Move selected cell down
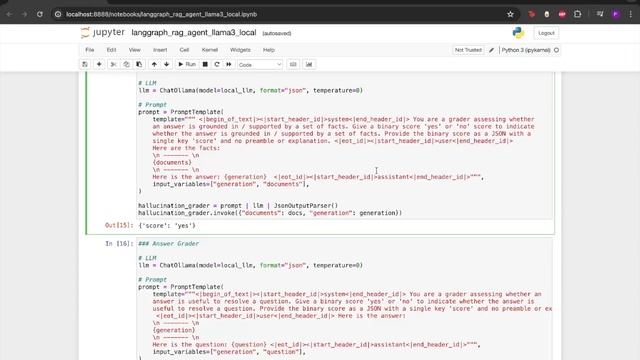640x360 pixels. click(x=167, y=64)
